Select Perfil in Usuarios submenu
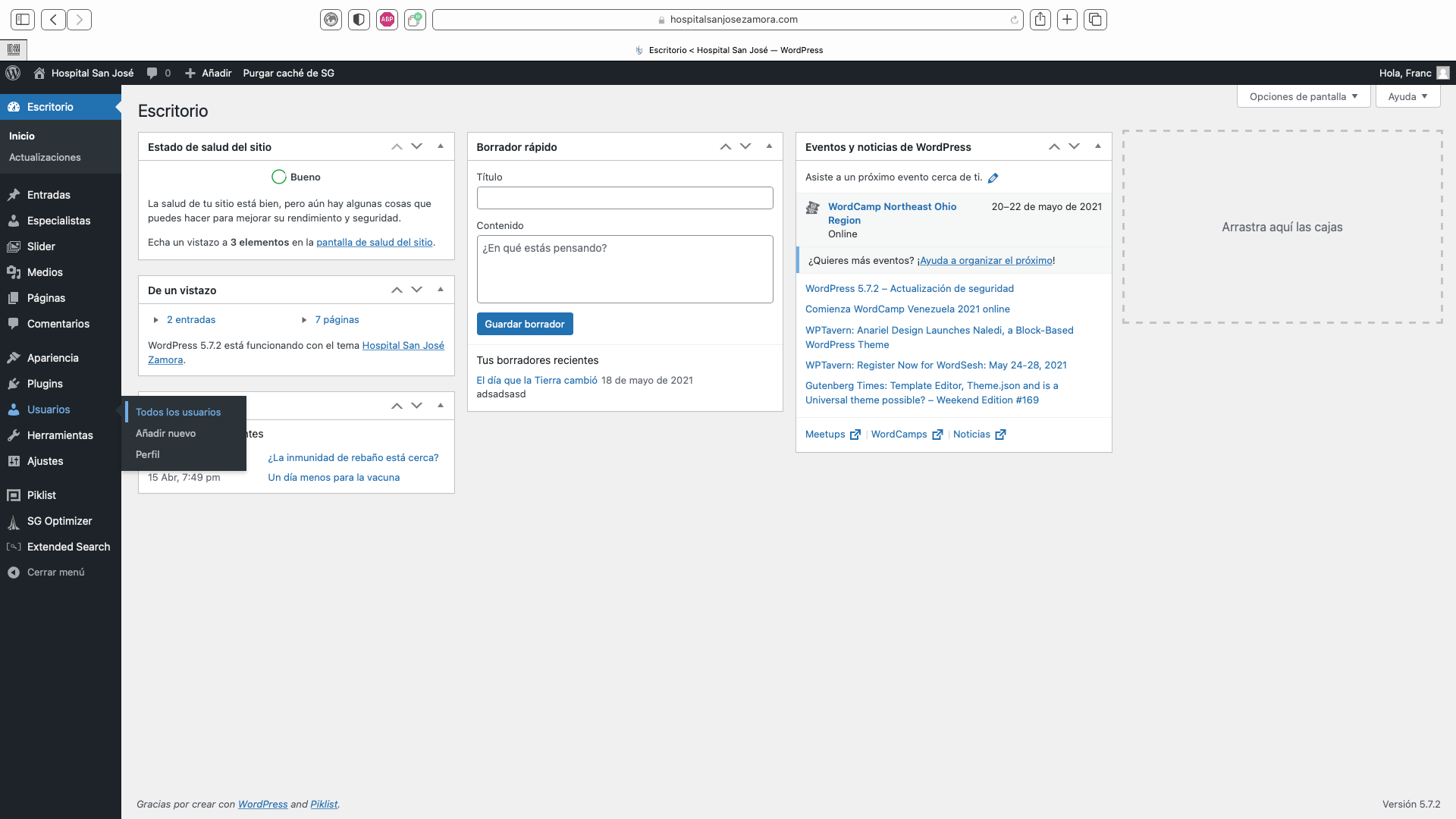The height and width of the screenshot is (819, 1456). pos(147,454)
